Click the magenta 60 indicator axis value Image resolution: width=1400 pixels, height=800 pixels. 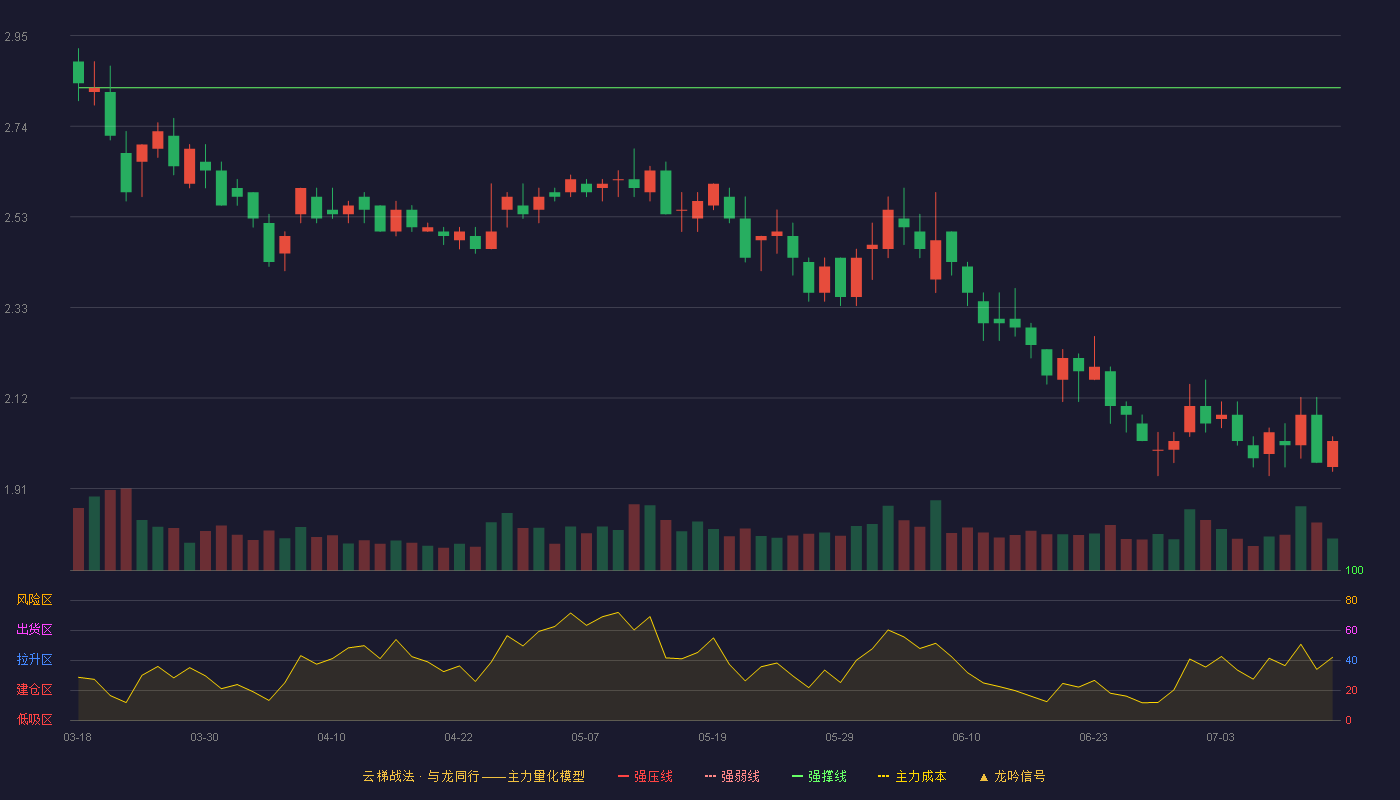[x=1351, y=630]
